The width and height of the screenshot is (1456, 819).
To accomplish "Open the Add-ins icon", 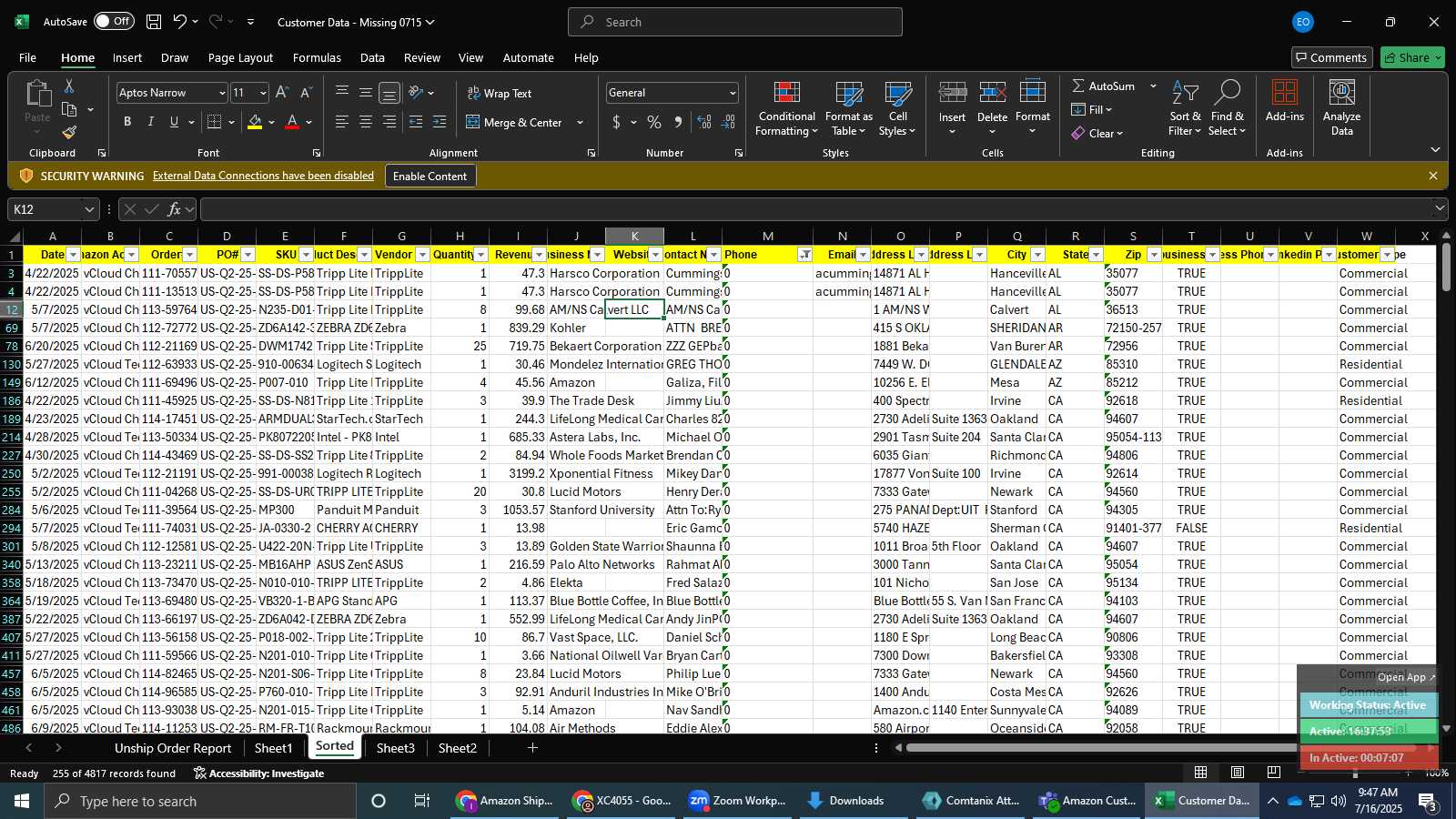I will [1284, 101].
